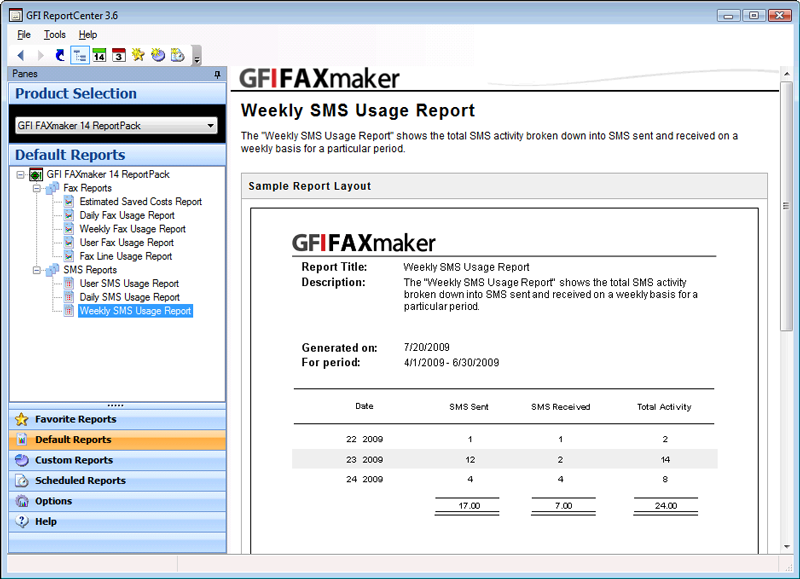
Task: Click the Daily Fax Usage Report icon
Action: click(69, 215)
